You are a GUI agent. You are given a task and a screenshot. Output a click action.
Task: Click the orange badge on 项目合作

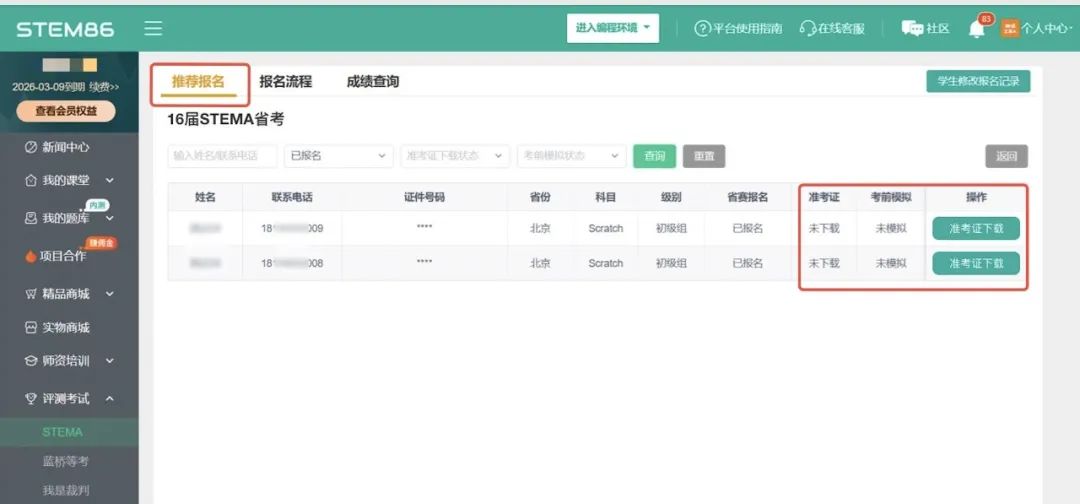click(x=102, y=243)
